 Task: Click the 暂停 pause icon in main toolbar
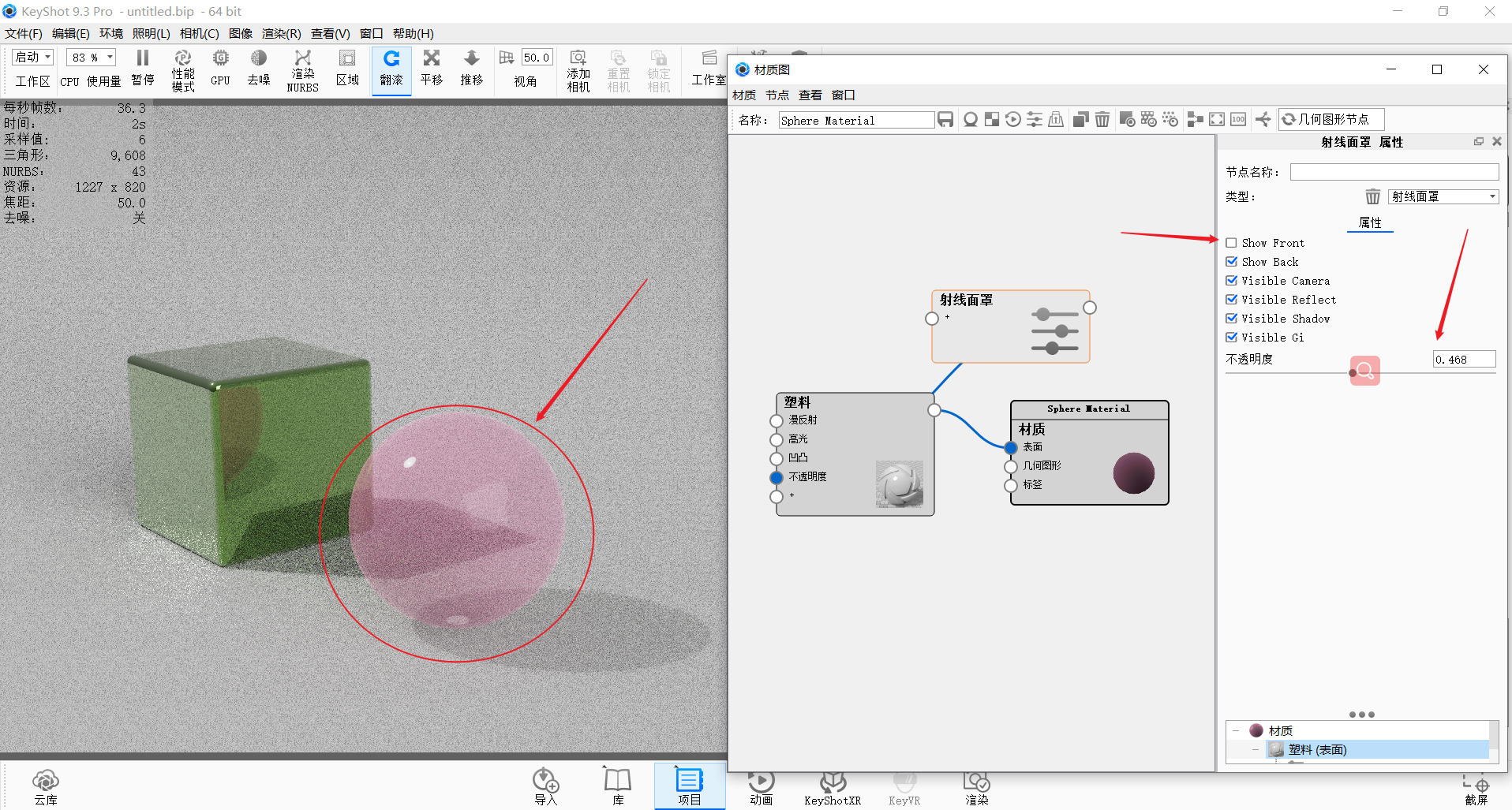click(x=143, y=58)
